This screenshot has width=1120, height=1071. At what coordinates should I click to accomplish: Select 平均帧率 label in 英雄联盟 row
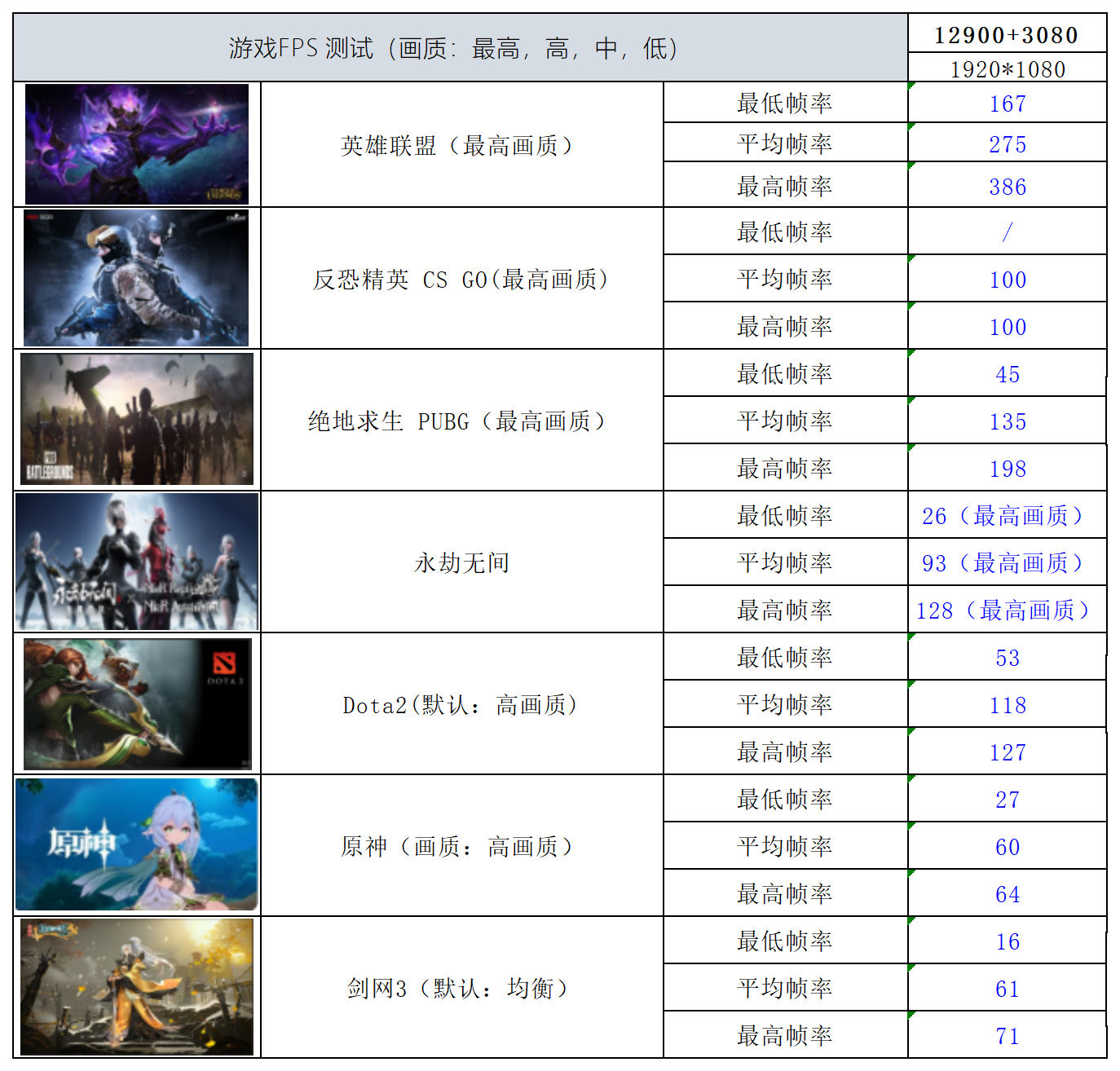click(786, 143)
